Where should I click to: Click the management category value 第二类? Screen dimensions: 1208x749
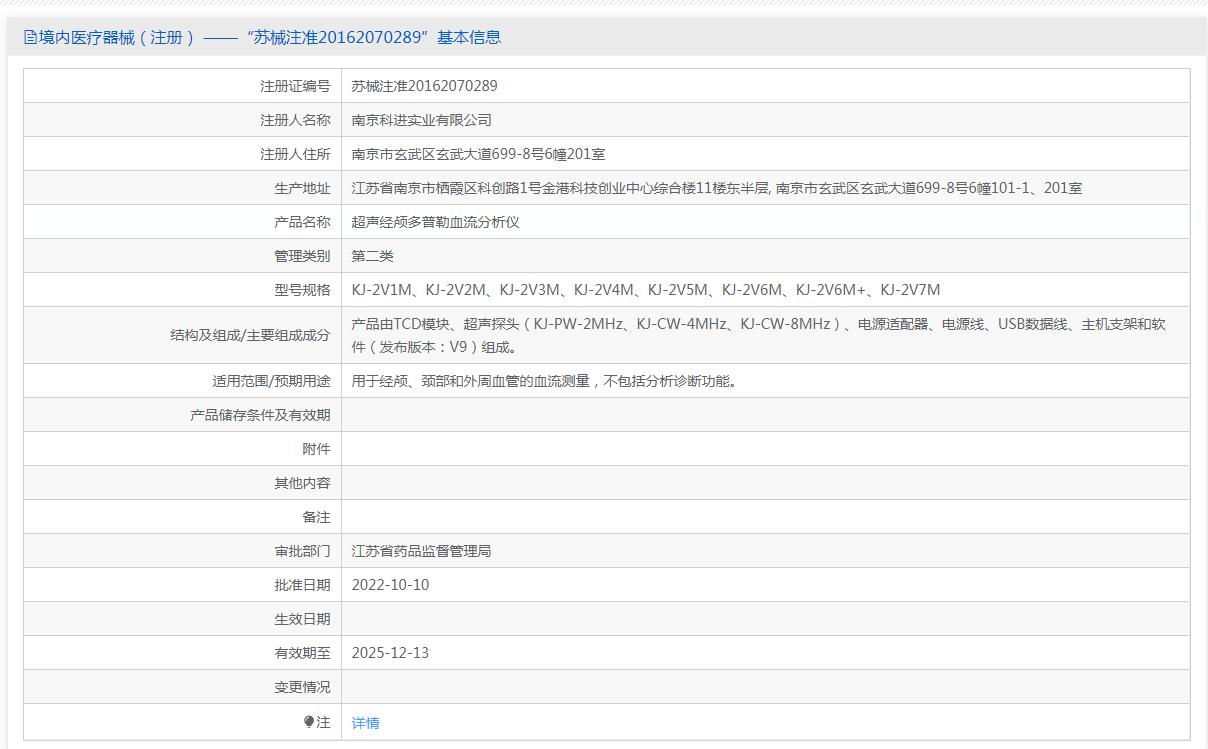[x=372, y=256]
